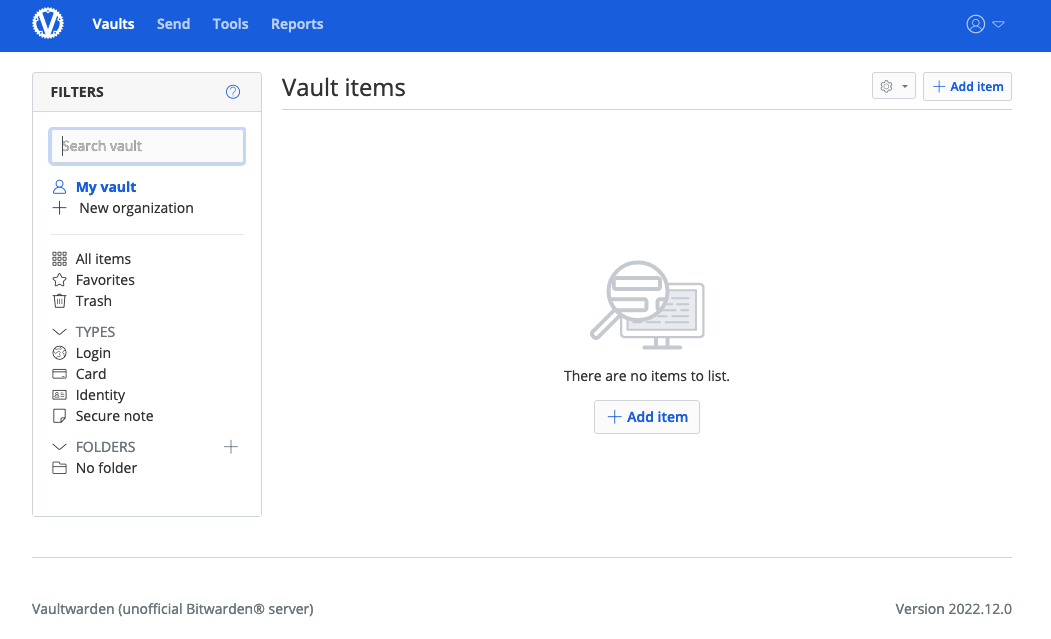This screenshot has width=1051, height=639.
Task: Click the Vaultwarden logo icon
Action: [x=48, y=24]
